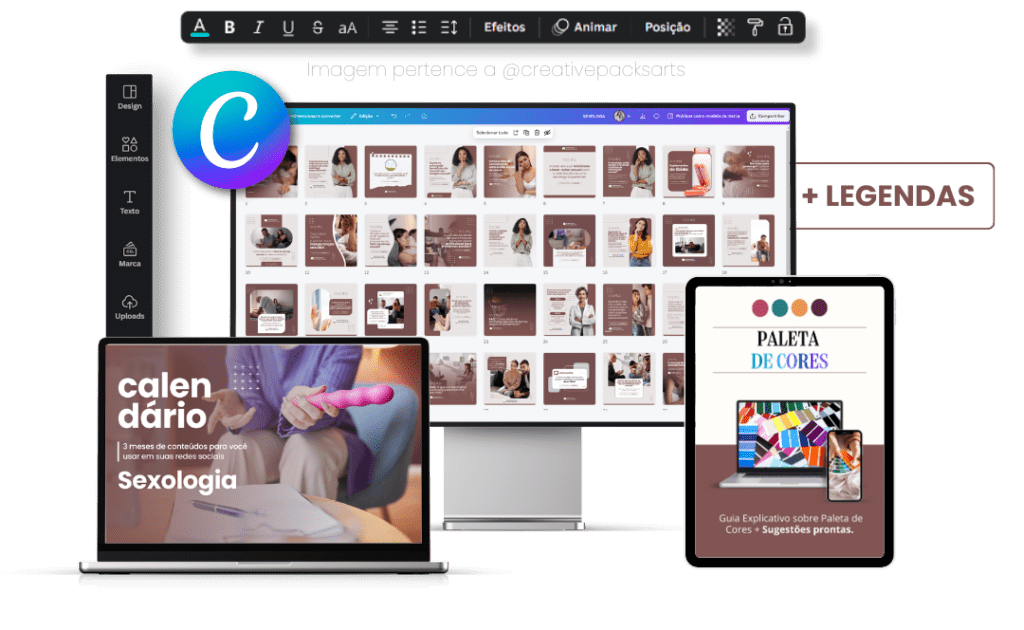Click the Animar button
The width and height of the screenshot is (1024, 630).
(x=585, y=27)
